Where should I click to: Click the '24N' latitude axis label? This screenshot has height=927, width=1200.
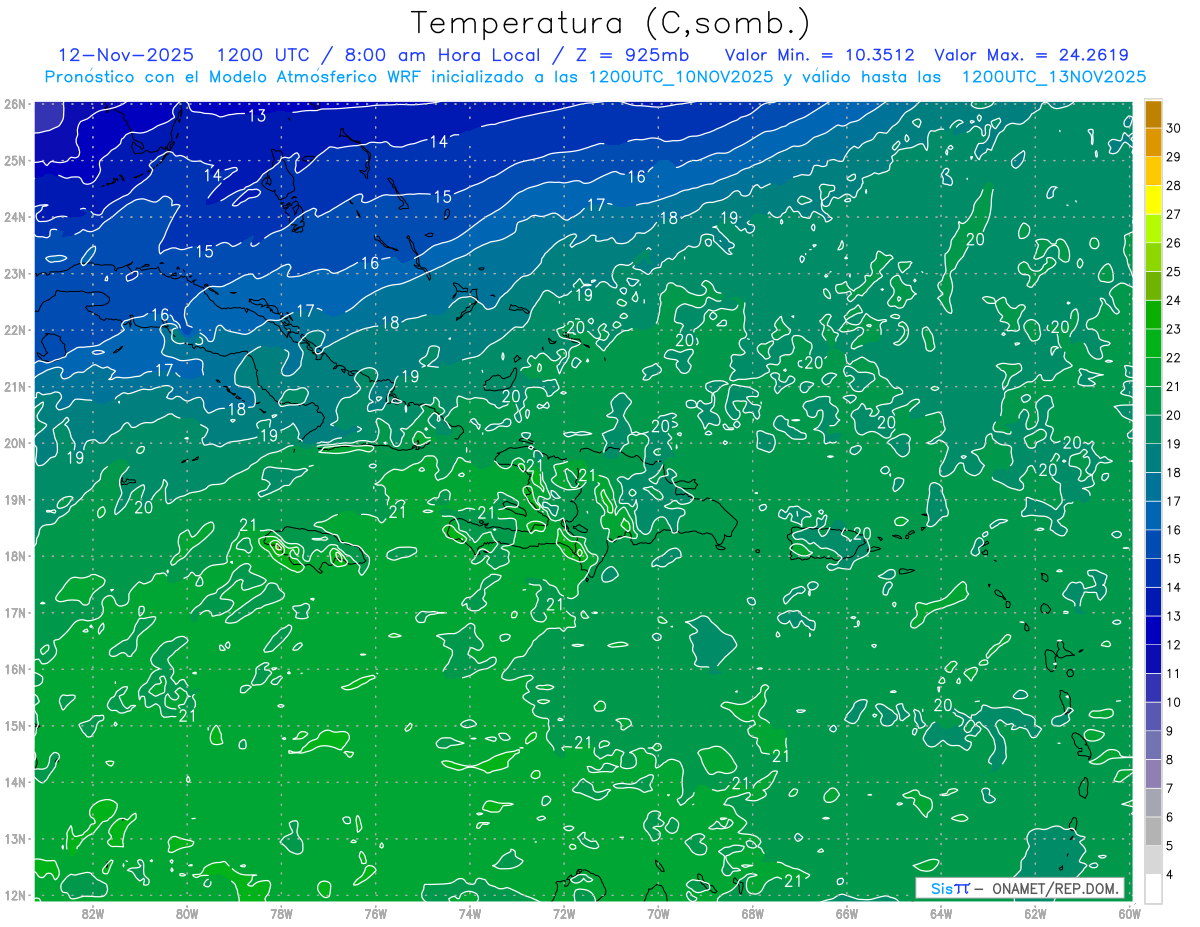pyautogui.click(x=14, y=217)
